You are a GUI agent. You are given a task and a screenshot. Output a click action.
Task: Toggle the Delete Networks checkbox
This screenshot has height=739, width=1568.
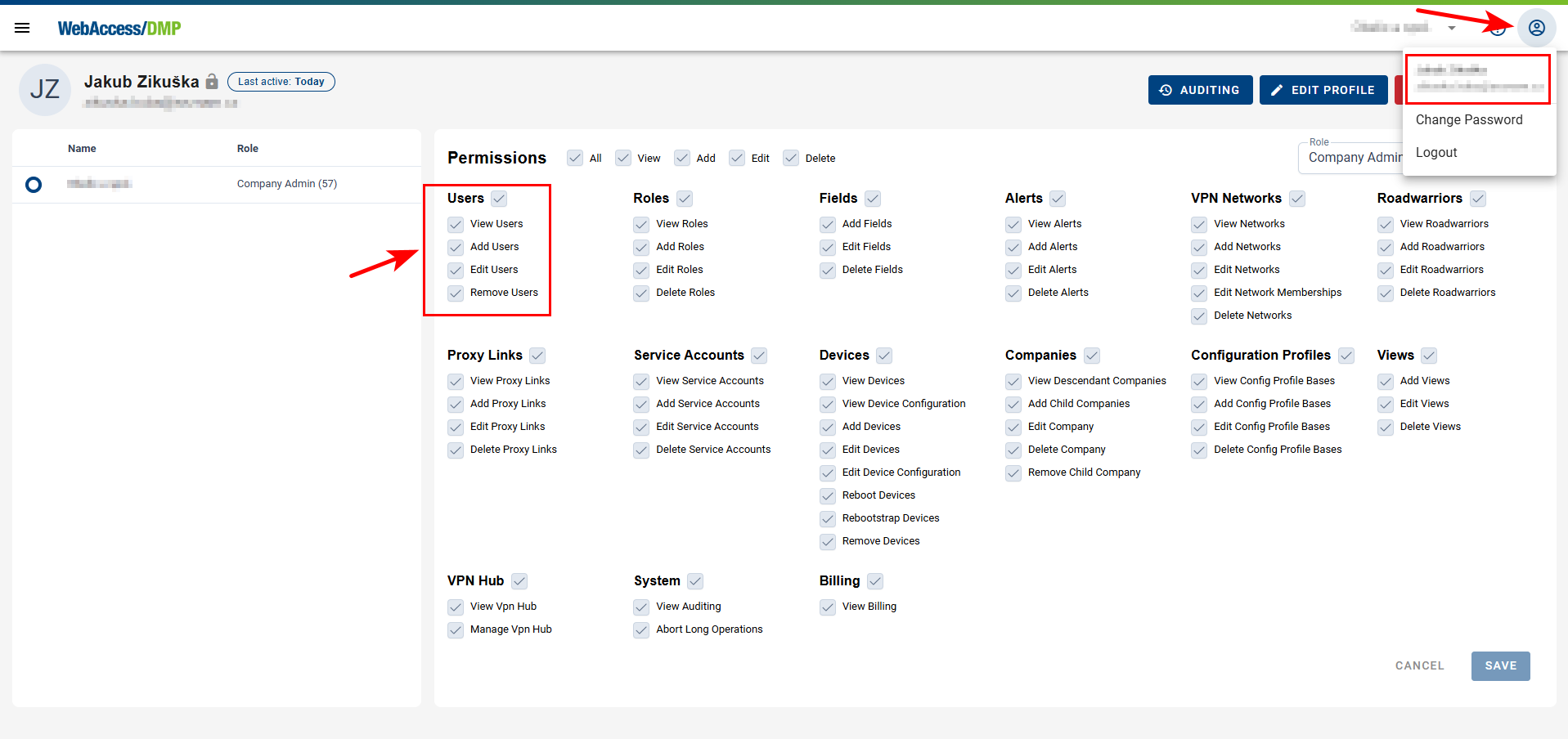pos(1199,316)
